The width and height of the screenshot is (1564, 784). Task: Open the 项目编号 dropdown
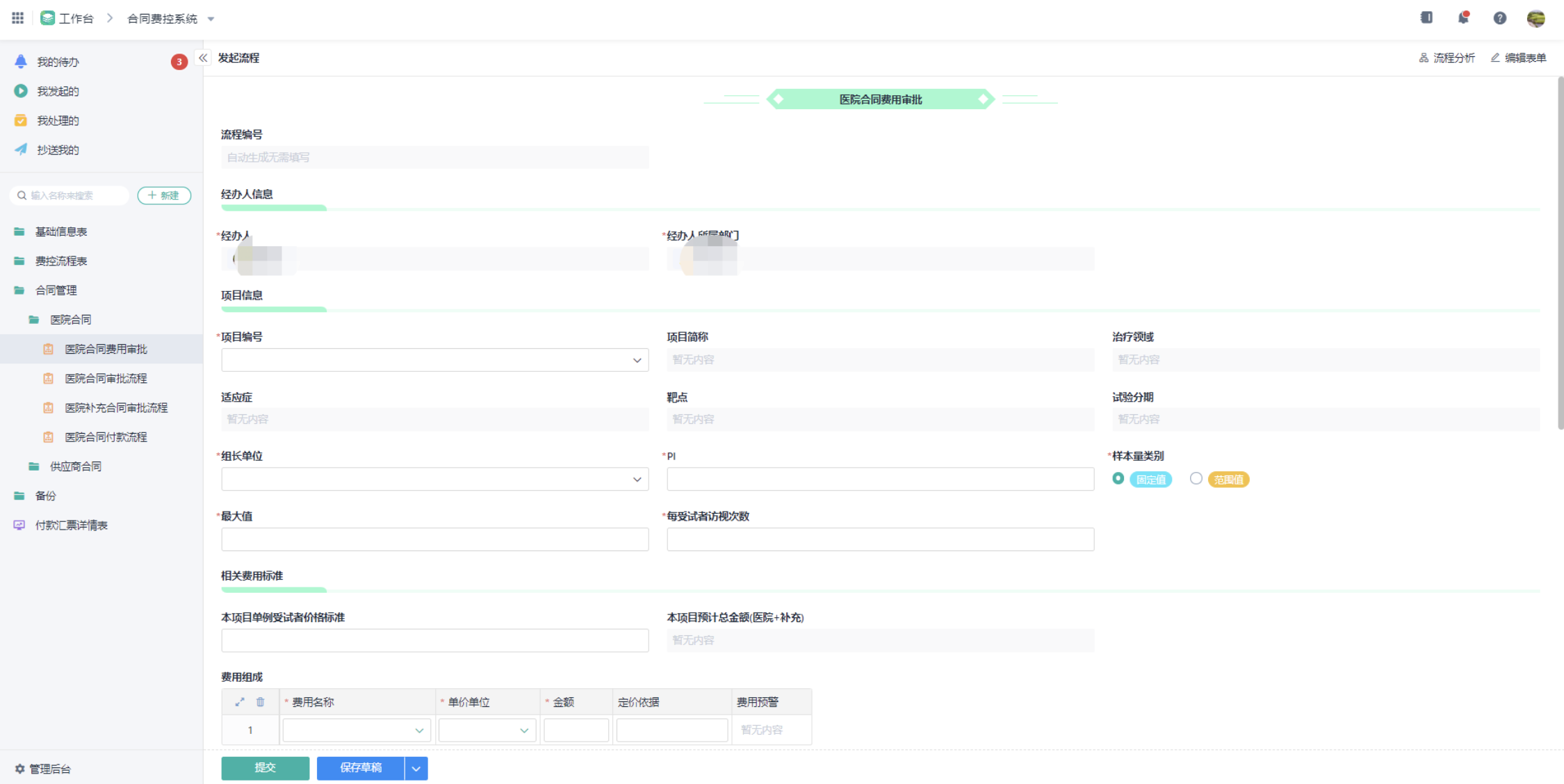point(434,360)
